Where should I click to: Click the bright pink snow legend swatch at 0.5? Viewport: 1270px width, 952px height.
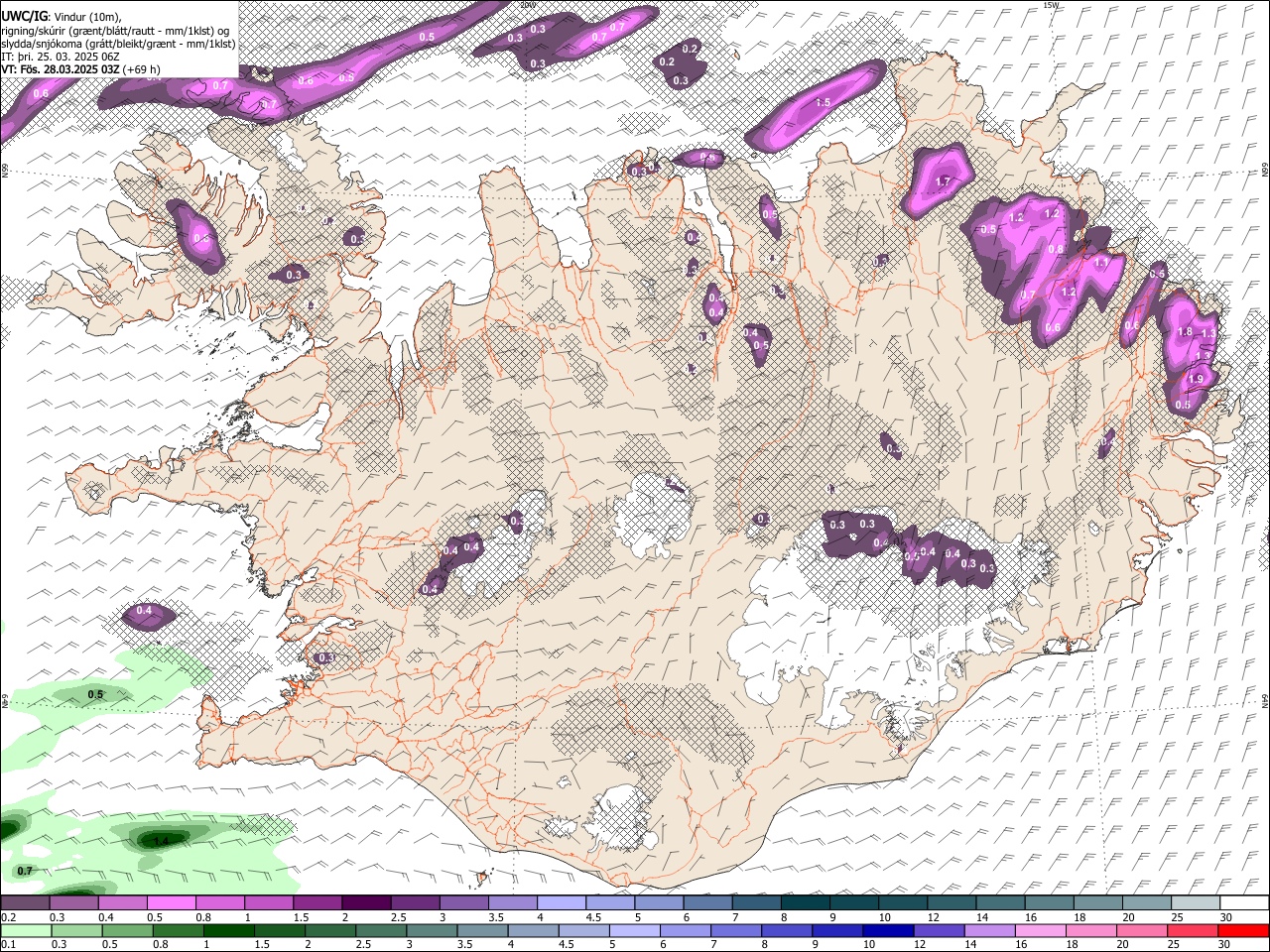click(171, 902)
